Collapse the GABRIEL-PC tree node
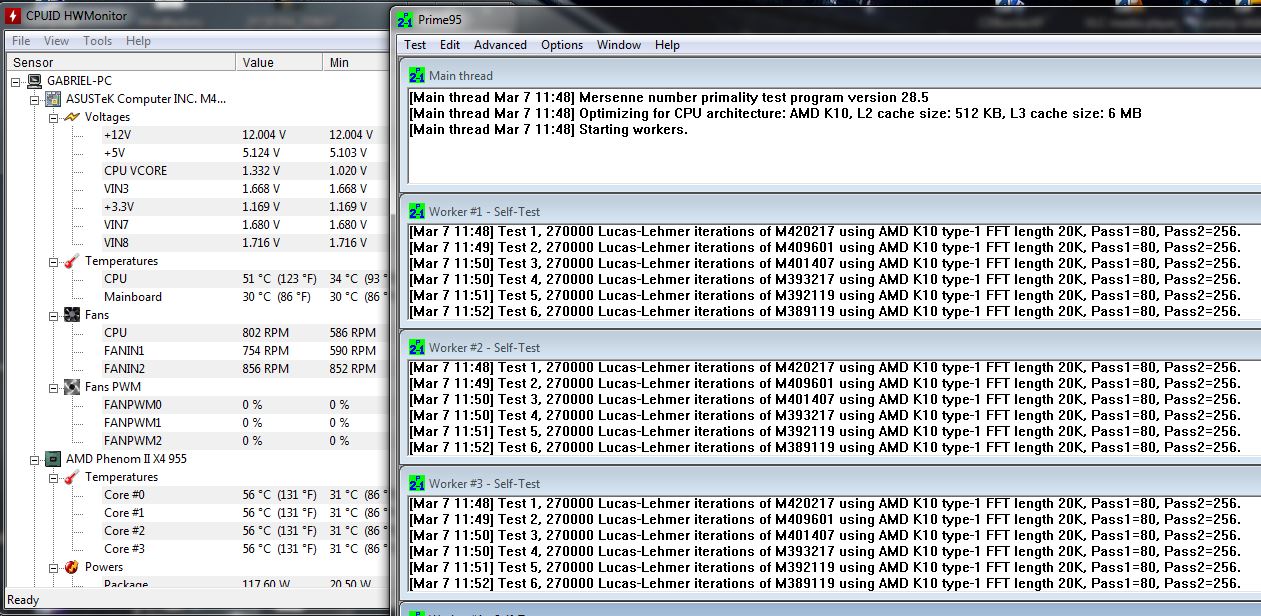The image size is (1261, 616). click(16, 81)
